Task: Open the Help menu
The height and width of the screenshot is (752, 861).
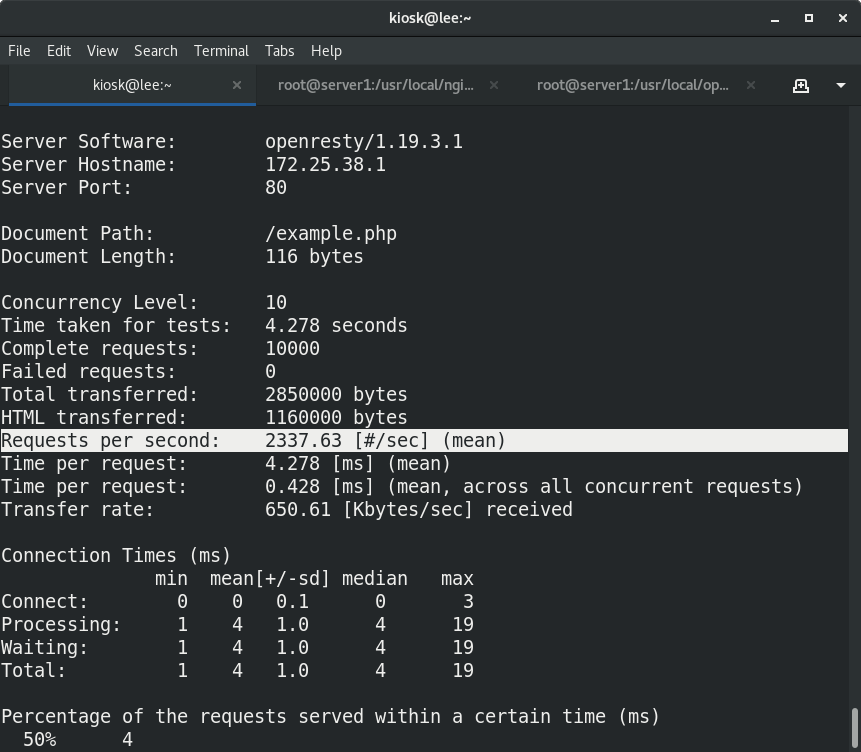Action: tap(326, 51)
